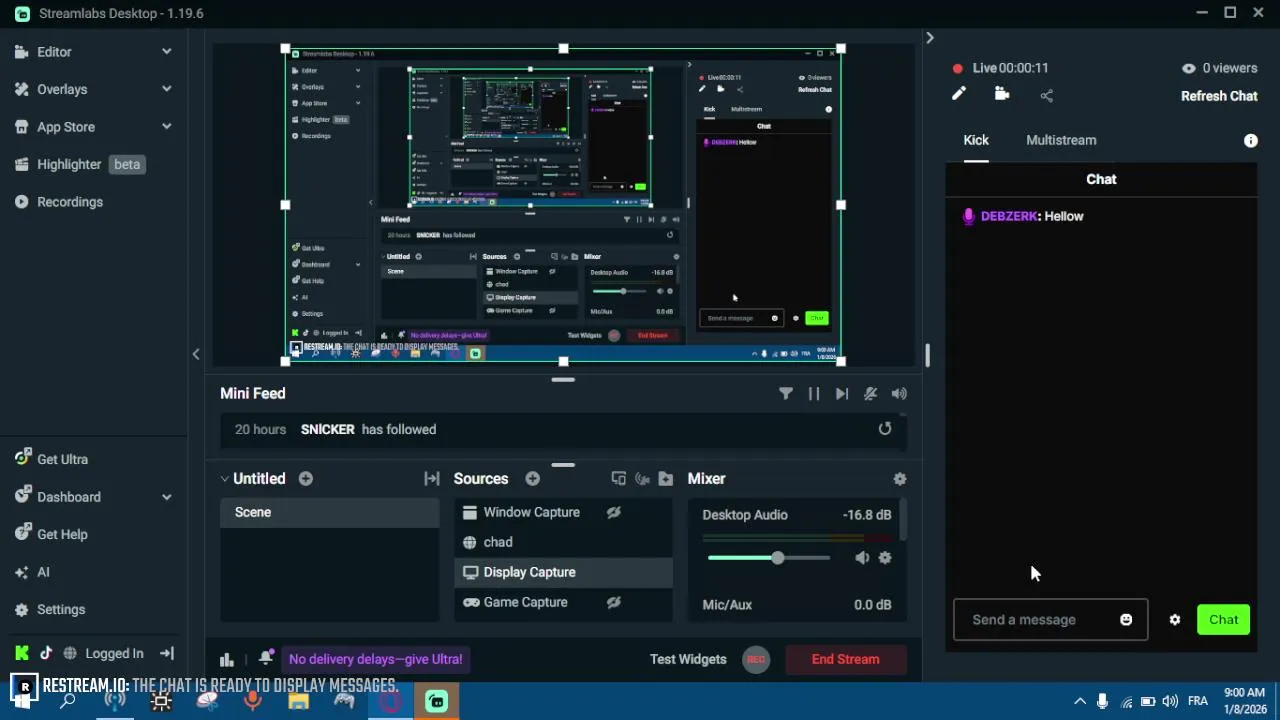Open the App Store sidebar item
The width and height of the screenshot is (1280, 720).
[x=66, y=127]
